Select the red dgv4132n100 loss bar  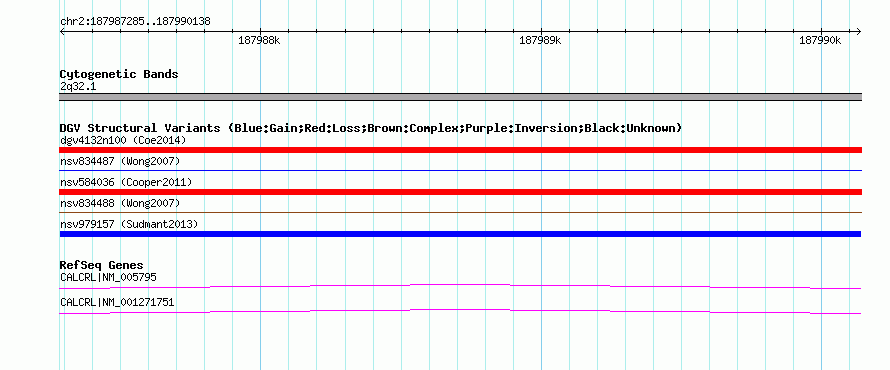460,150
